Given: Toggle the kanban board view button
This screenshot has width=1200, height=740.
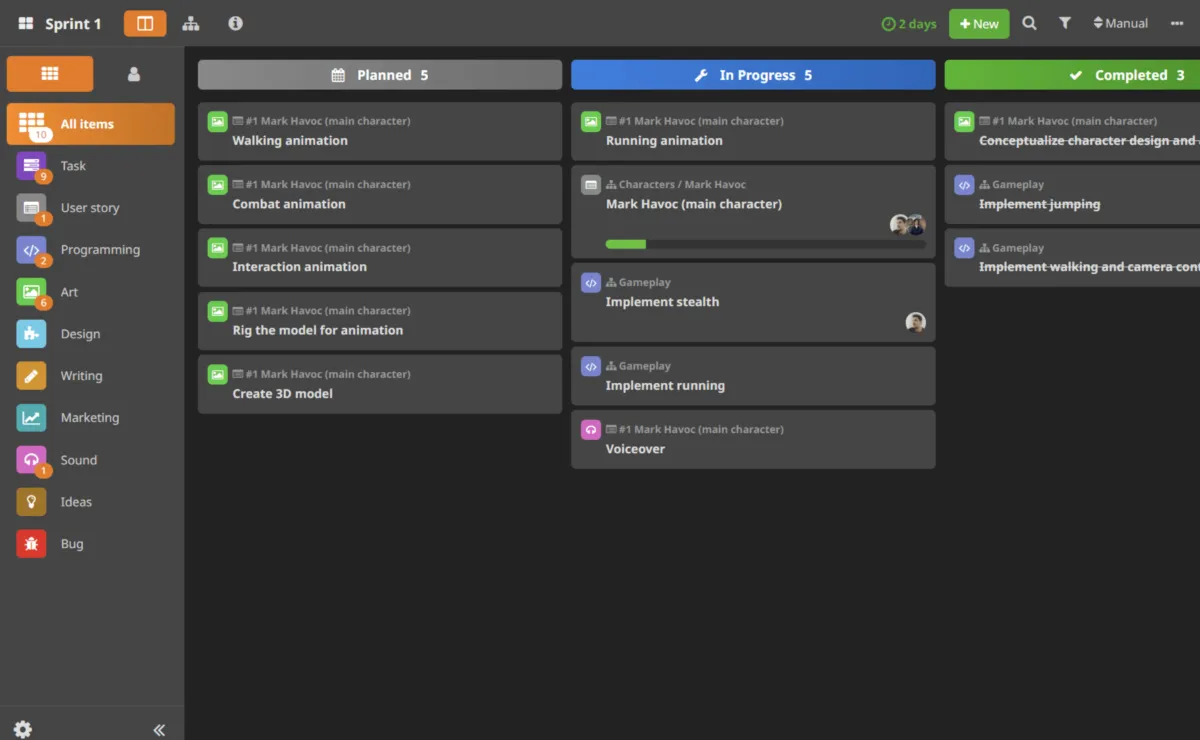Looking at the screenshot, I should (145, 23).
